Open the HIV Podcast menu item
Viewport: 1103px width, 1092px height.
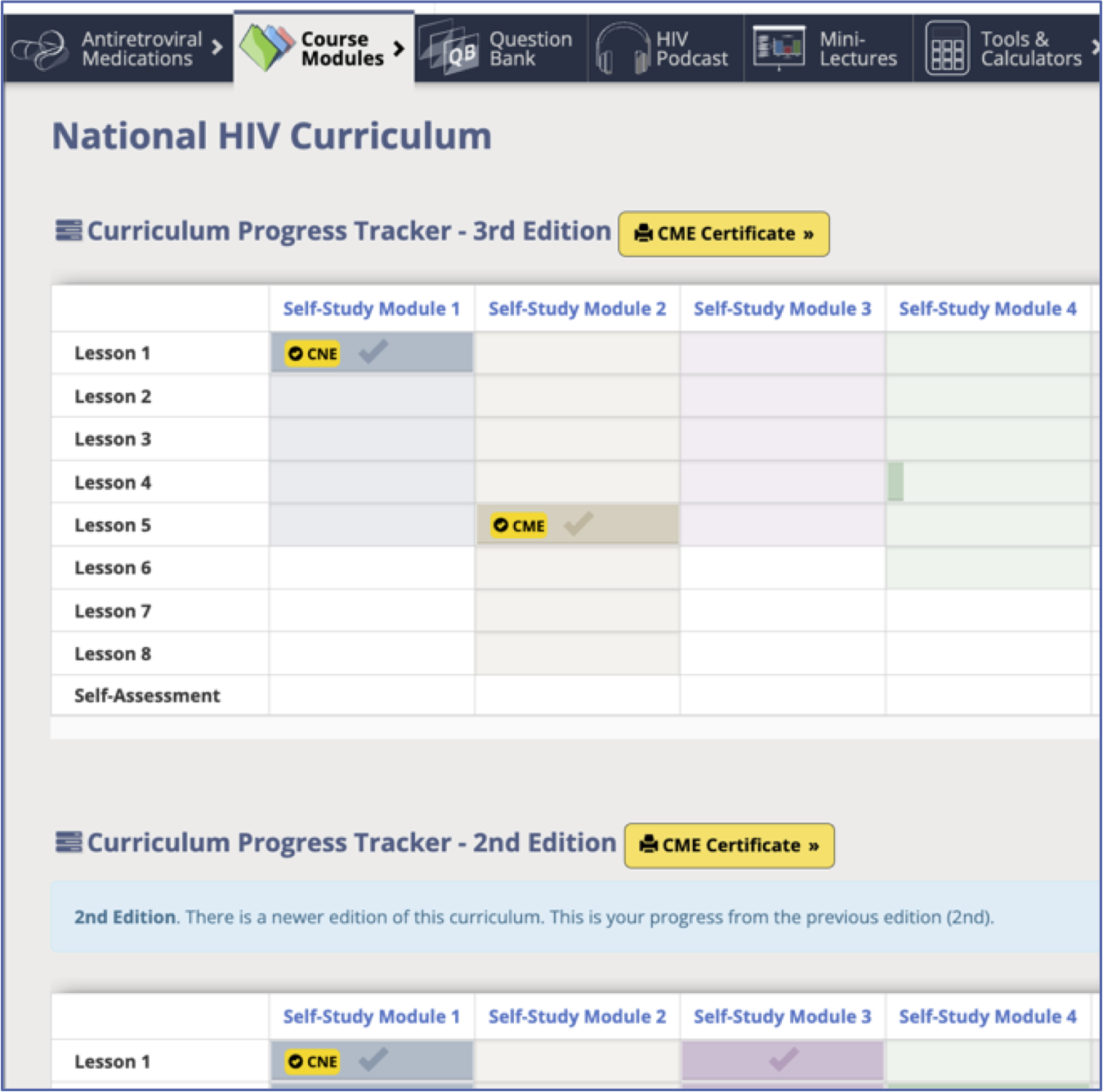pyautogui.click(x=665, y=48)
